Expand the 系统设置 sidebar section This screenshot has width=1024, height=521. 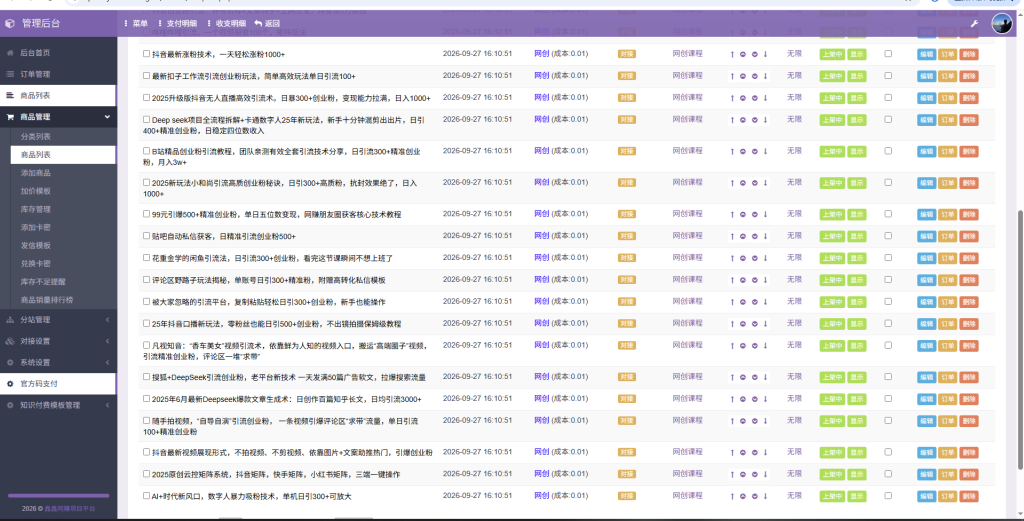(58, 362)
